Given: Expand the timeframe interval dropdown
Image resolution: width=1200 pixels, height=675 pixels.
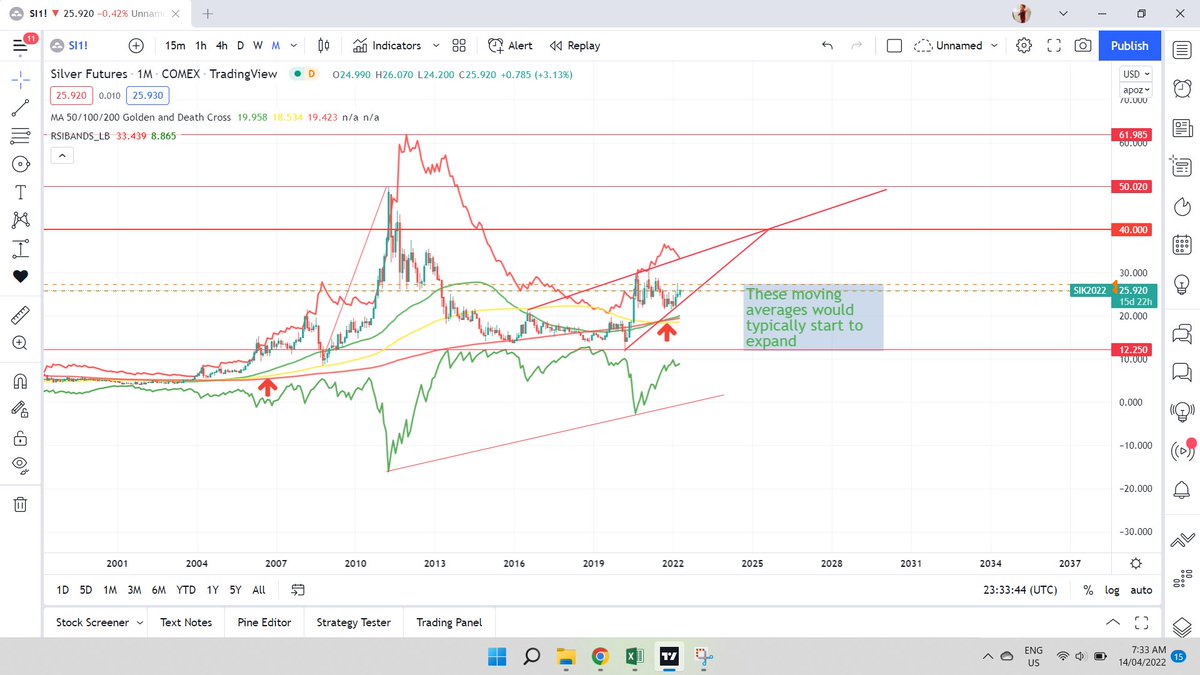Looking at the screenshot, I should coord(294,46).
